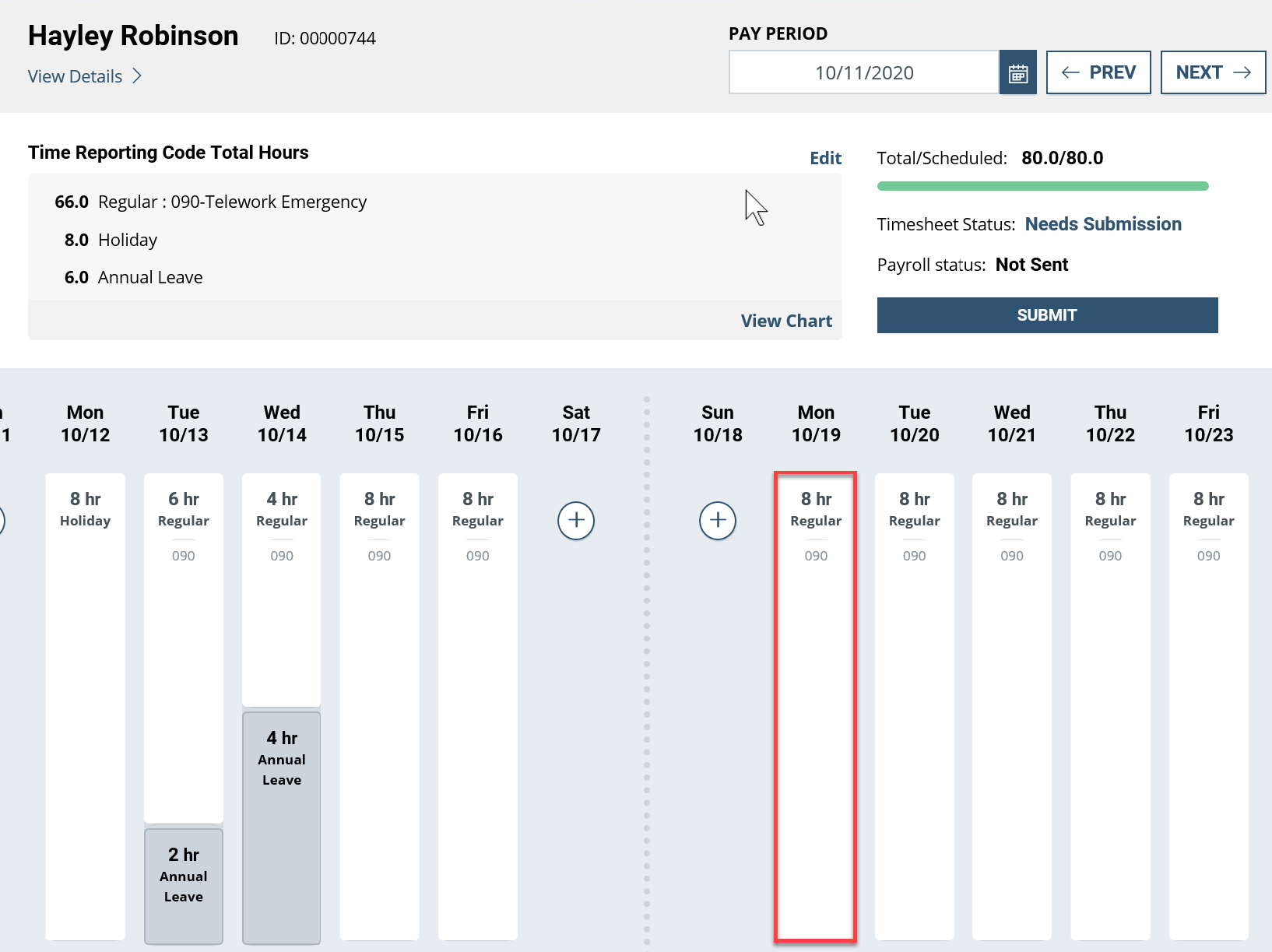Click the SUBMIT button
1272x952 pixels.
tap(1046, 315)
